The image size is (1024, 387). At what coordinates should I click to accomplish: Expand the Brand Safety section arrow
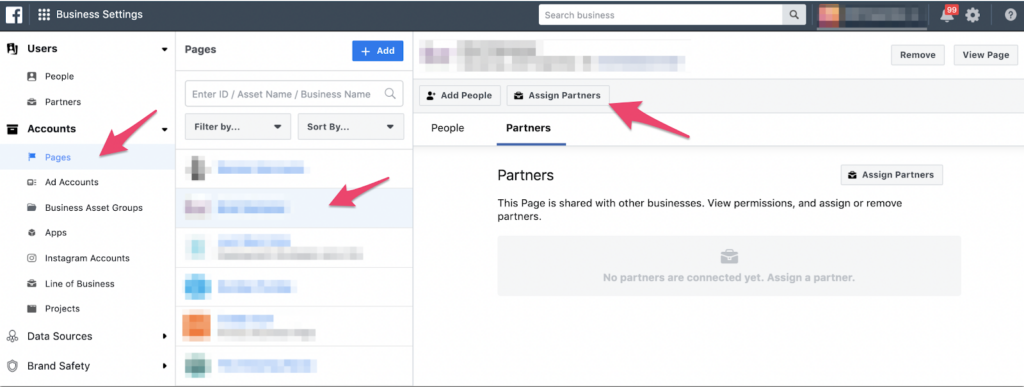click(x=165, y=365)
